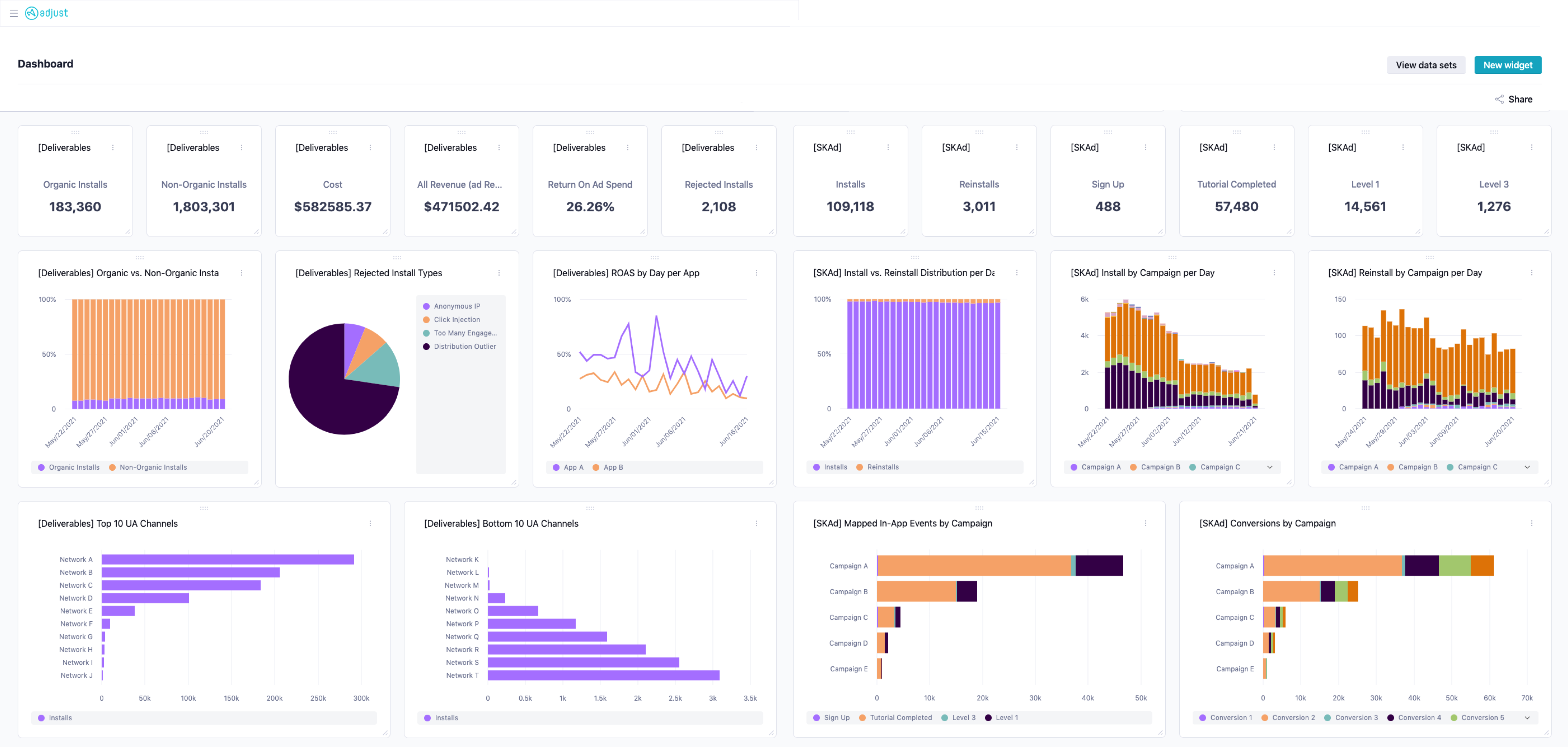Open options menu for All Revenue card

click(499, 148)
